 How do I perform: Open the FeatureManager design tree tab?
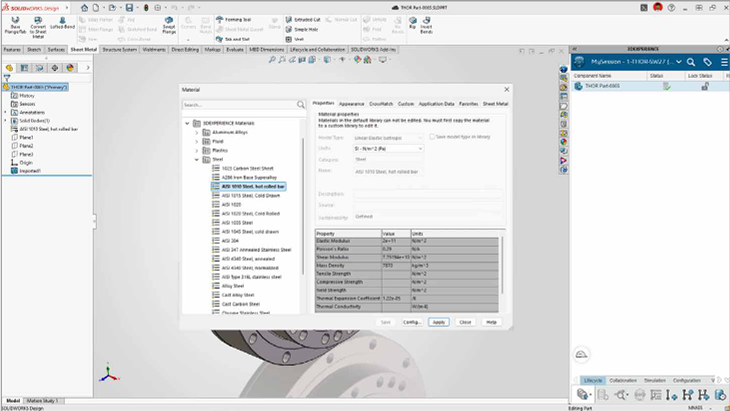(9, 67)
